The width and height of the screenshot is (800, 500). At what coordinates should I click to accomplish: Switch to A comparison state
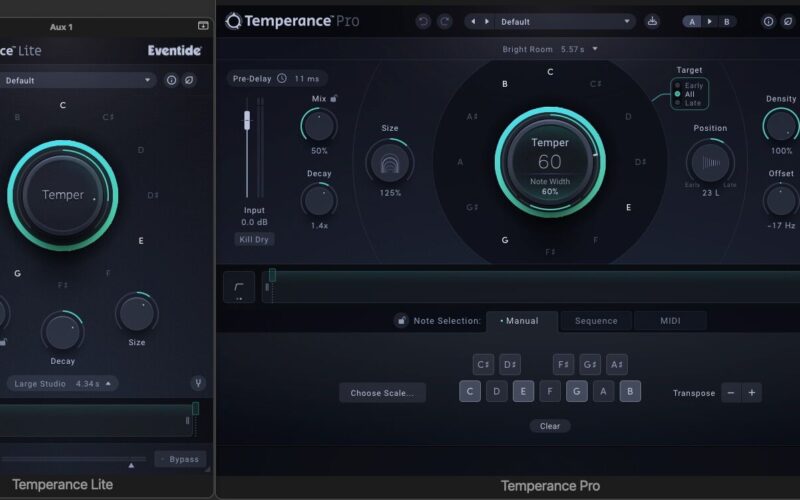pyautogui.click(x=692, y=21)
